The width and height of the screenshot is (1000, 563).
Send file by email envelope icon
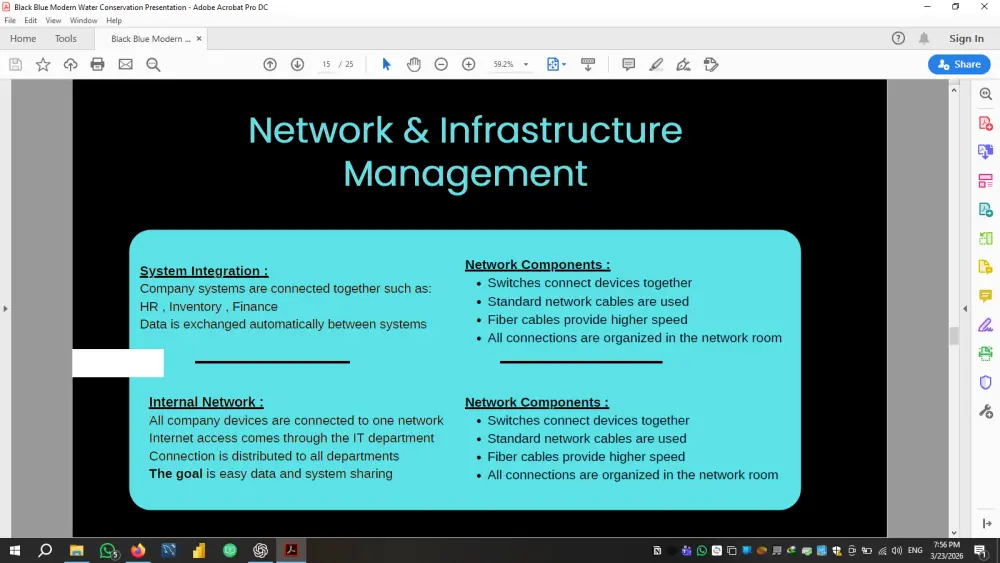[x=126, y=64]
